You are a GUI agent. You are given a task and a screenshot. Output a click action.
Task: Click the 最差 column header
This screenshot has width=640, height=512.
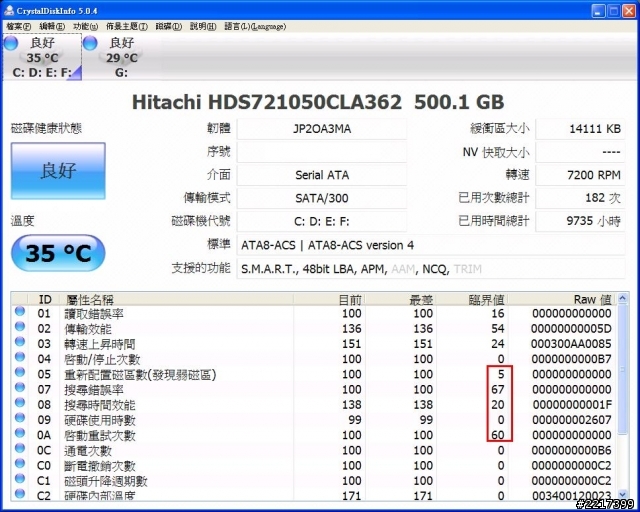click(x=400, y=299)
